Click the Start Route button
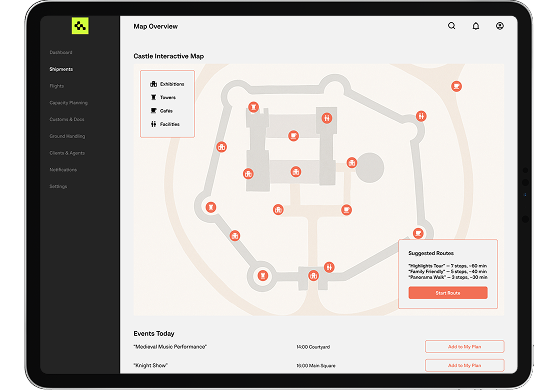The image size is (560, 391). click(x=448, y=293)
